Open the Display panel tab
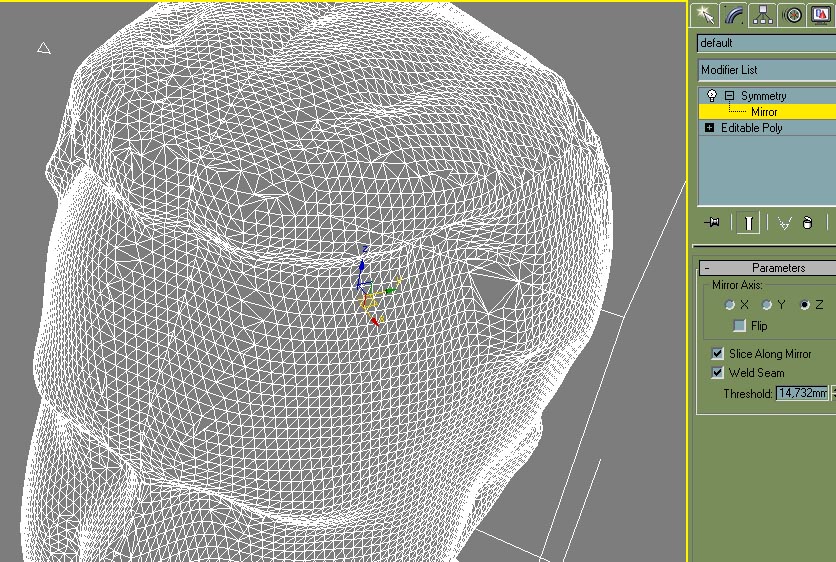Viewport: 836px width, 562px height. (x=822, y=14)
